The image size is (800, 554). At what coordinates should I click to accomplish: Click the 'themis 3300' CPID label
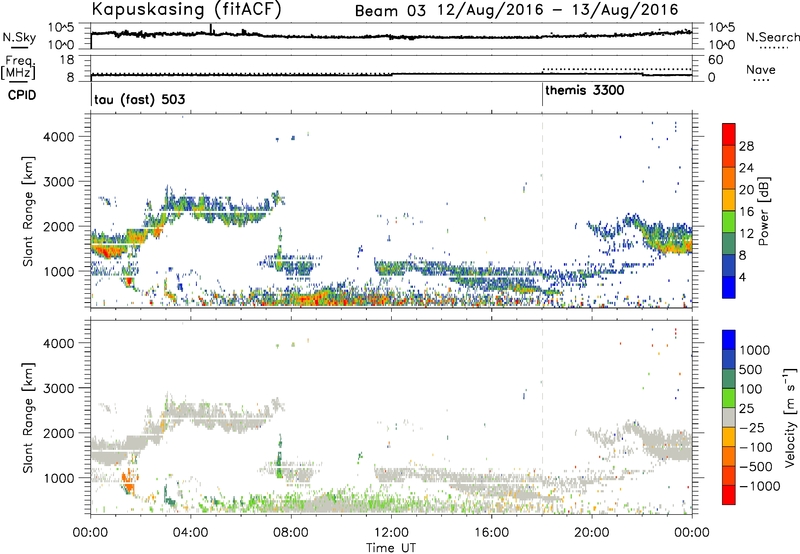[x=585, y=91]
